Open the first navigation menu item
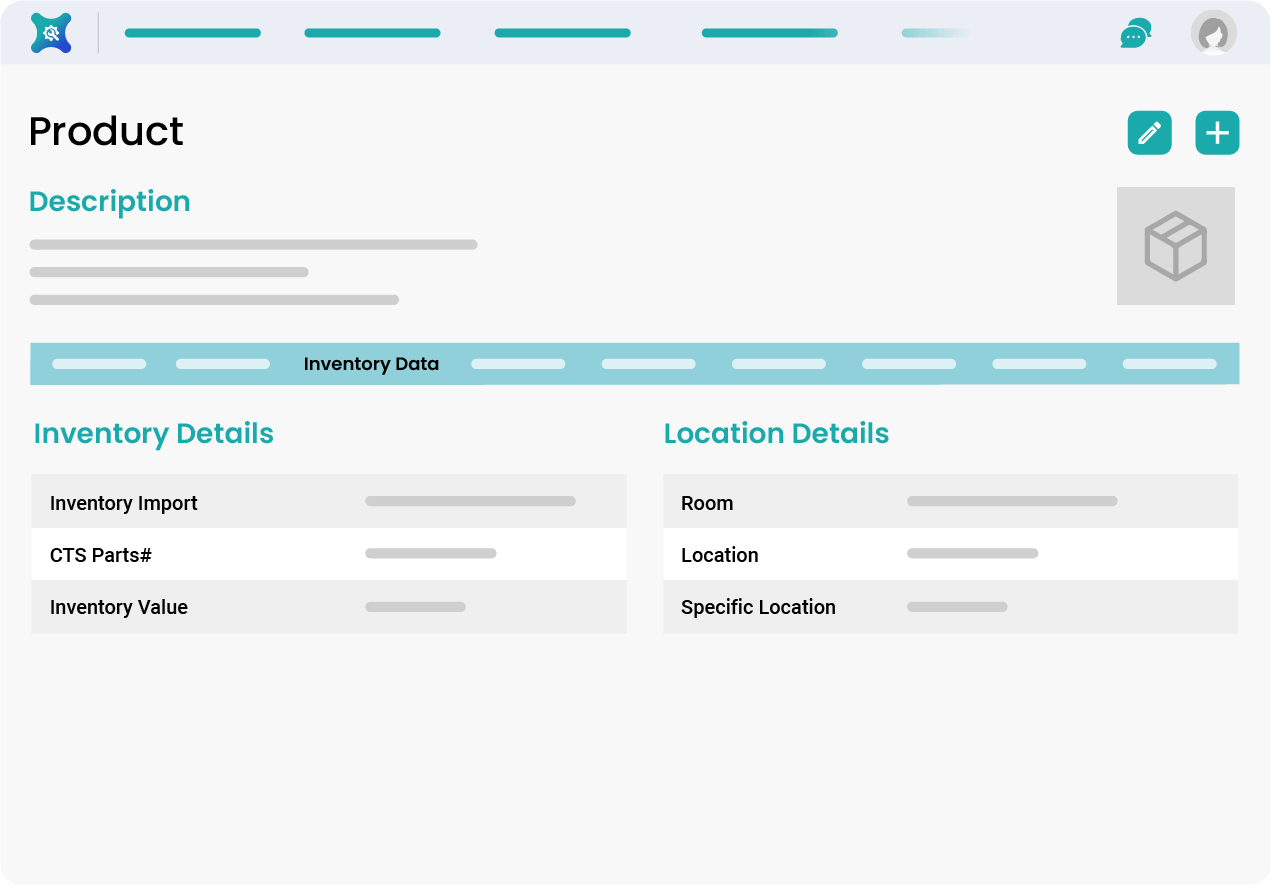This screenshot has width=1271, height=886. [x=192, y=32]
